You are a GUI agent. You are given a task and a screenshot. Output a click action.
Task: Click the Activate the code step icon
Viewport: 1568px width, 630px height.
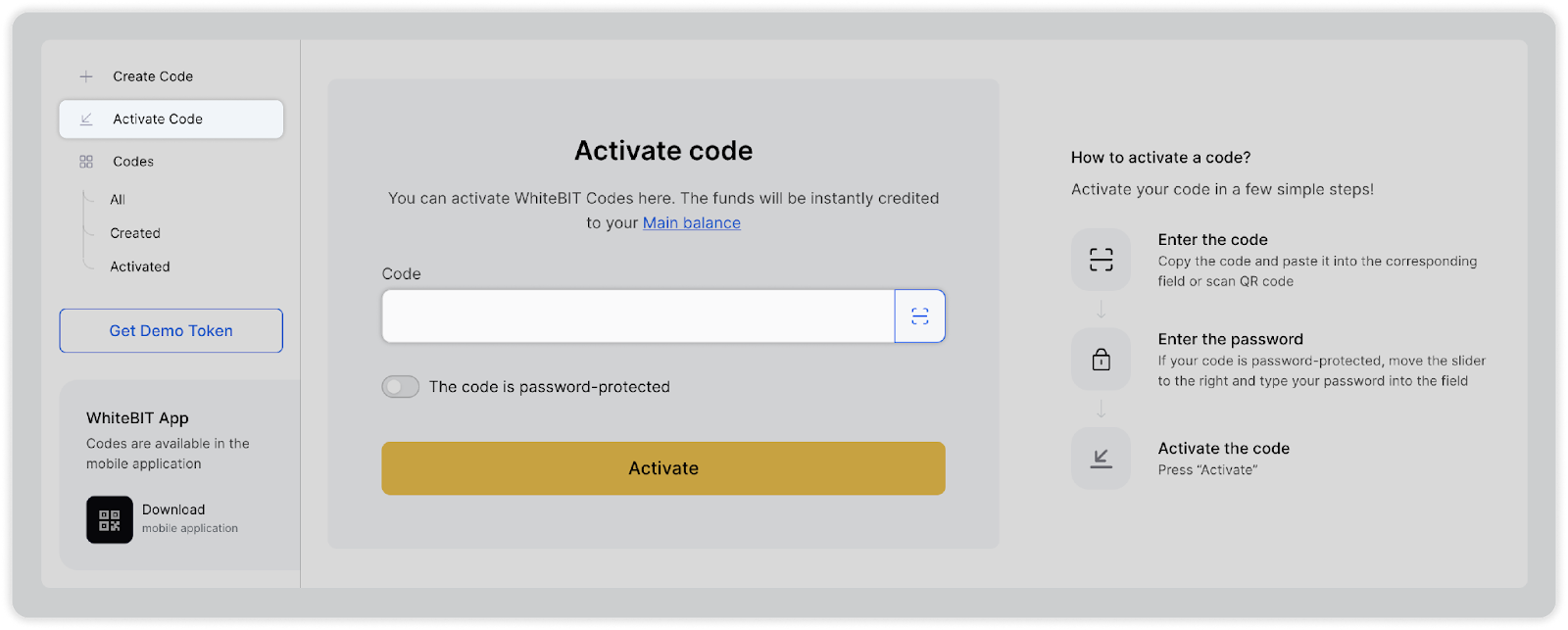click(x=1101, y=459)
